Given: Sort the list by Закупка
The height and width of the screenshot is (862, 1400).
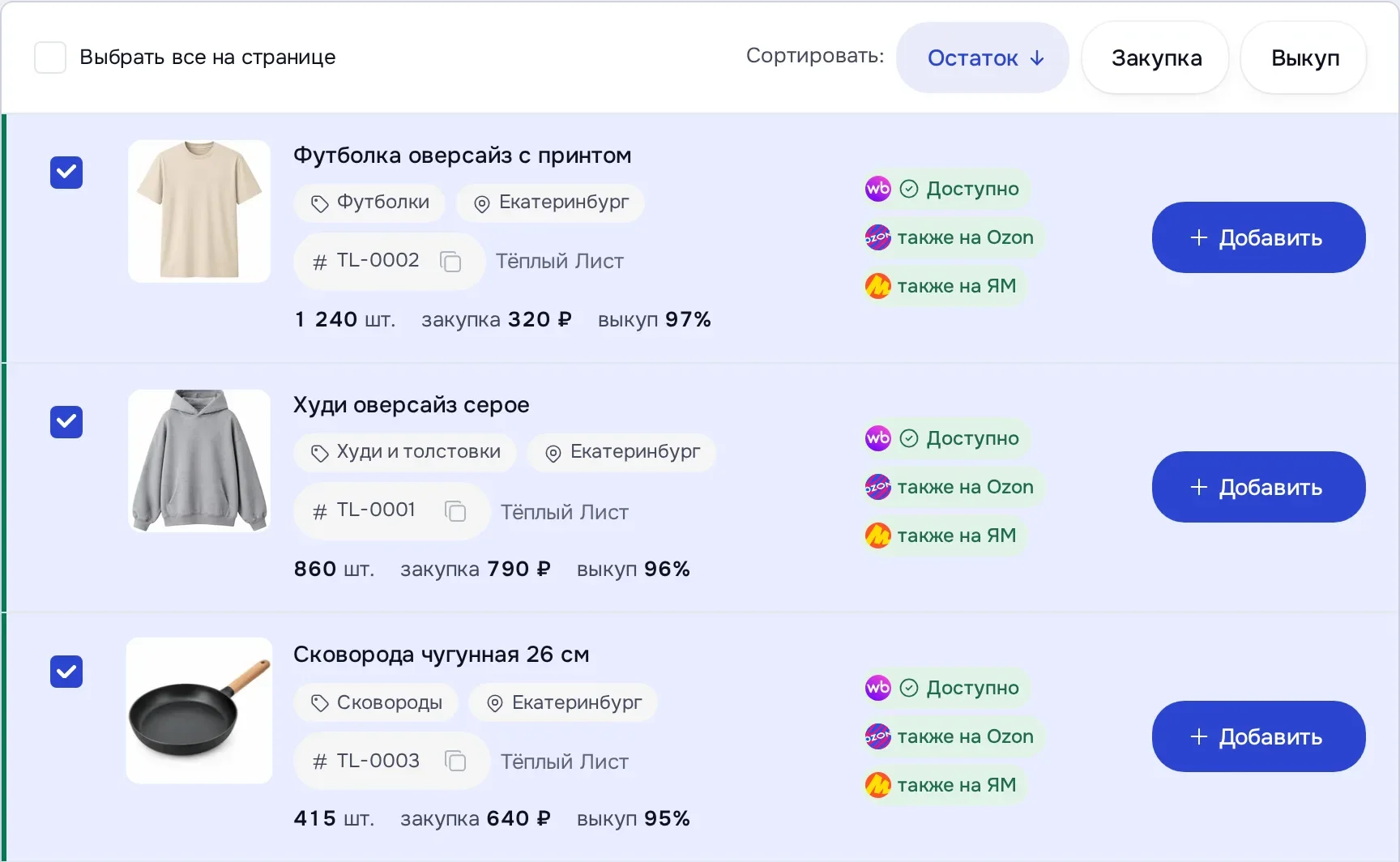Looking at the screenshot, I should click(1156, 58).
